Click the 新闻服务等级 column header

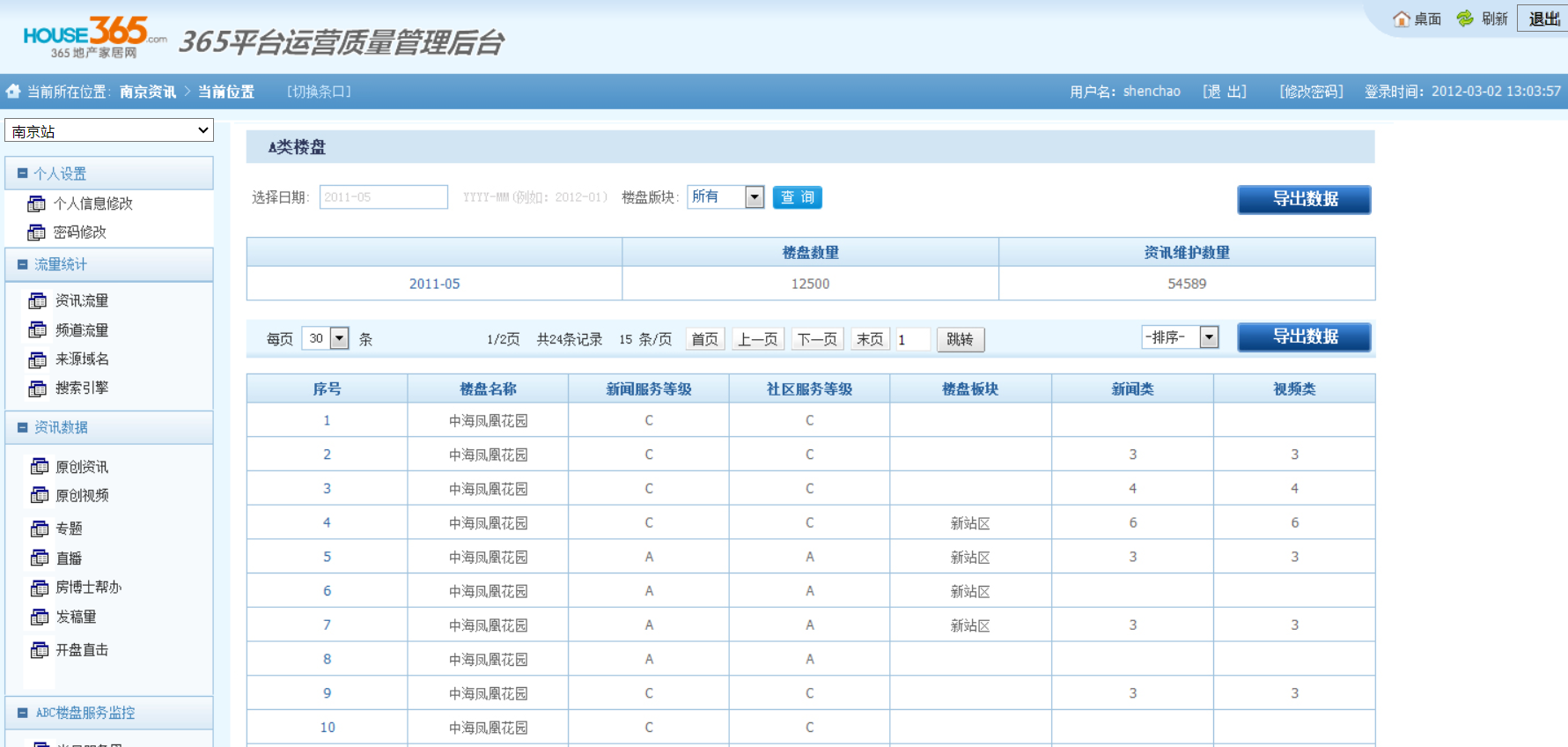(649, 388)
